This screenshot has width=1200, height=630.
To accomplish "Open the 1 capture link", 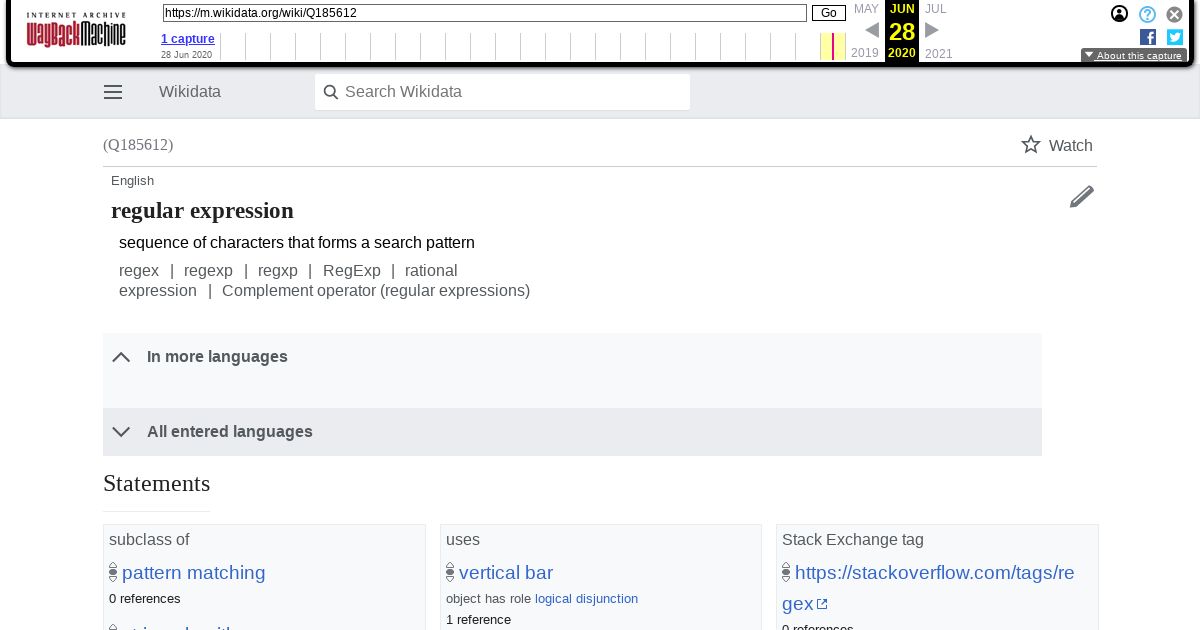I will [x=188, y=39].
